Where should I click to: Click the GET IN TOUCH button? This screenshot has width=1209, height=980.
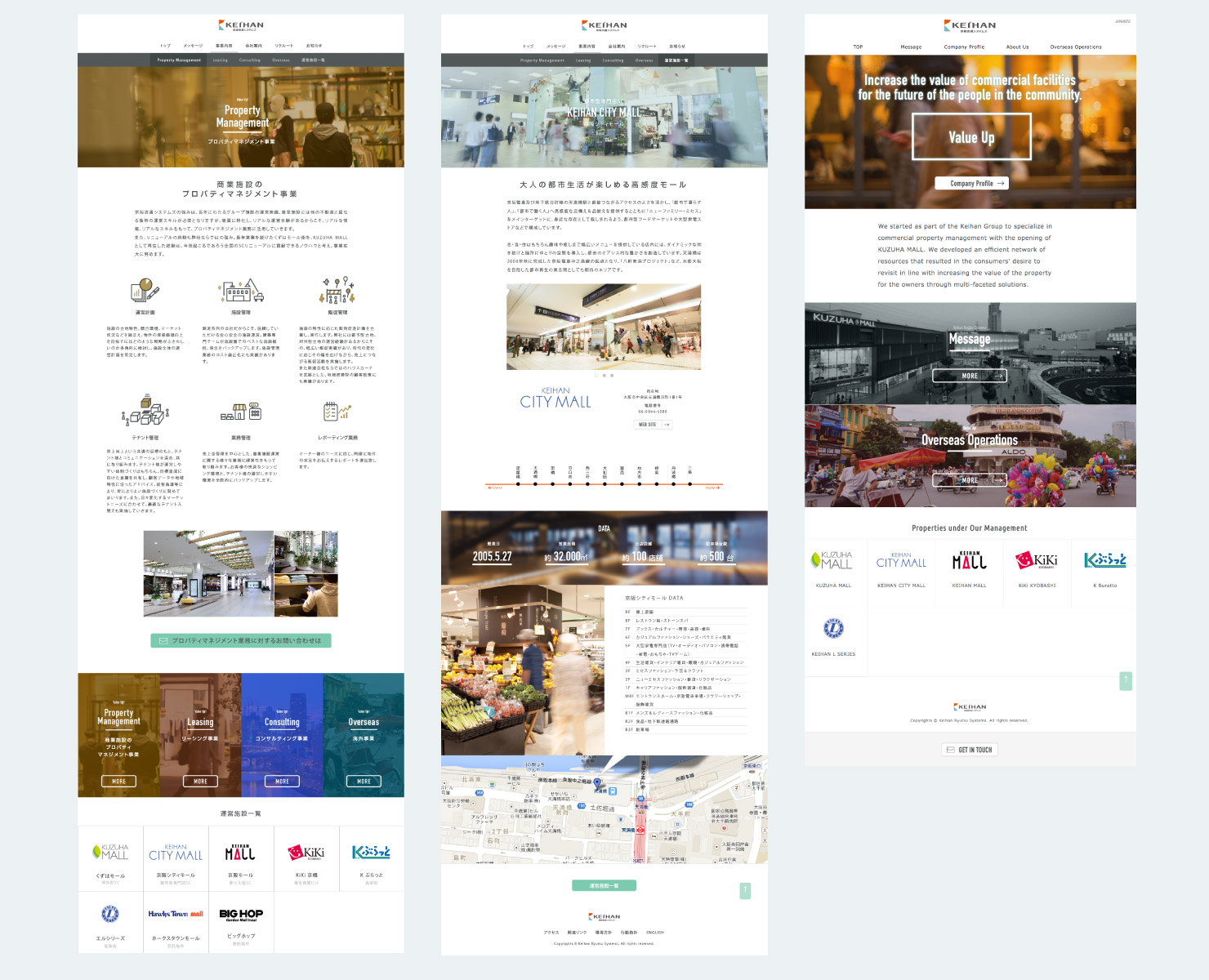point(970,750)
